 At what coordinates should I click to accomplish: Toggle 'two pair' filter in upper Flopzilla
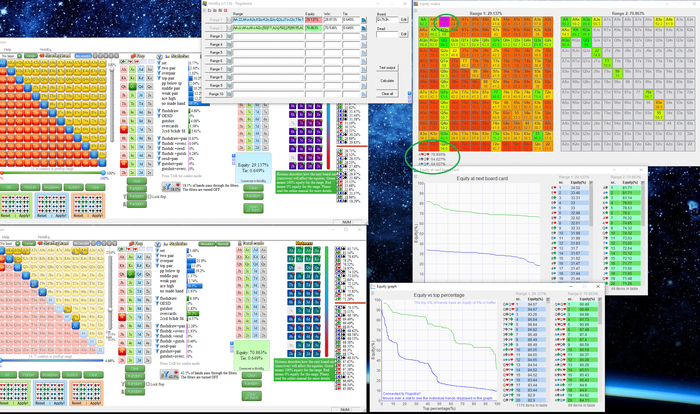[x=167, y=68]
